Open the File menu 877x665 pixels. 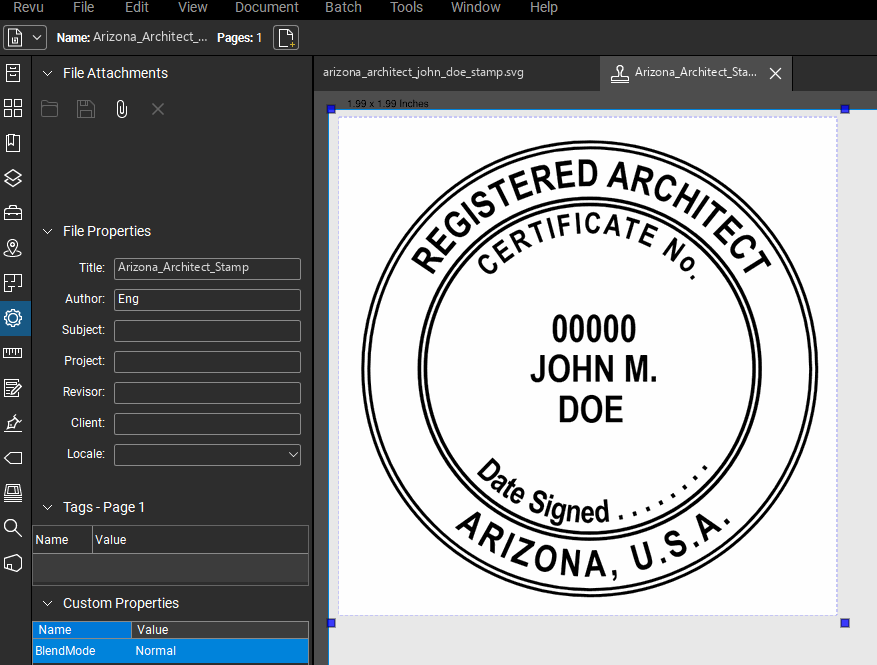tap(83, 7)
